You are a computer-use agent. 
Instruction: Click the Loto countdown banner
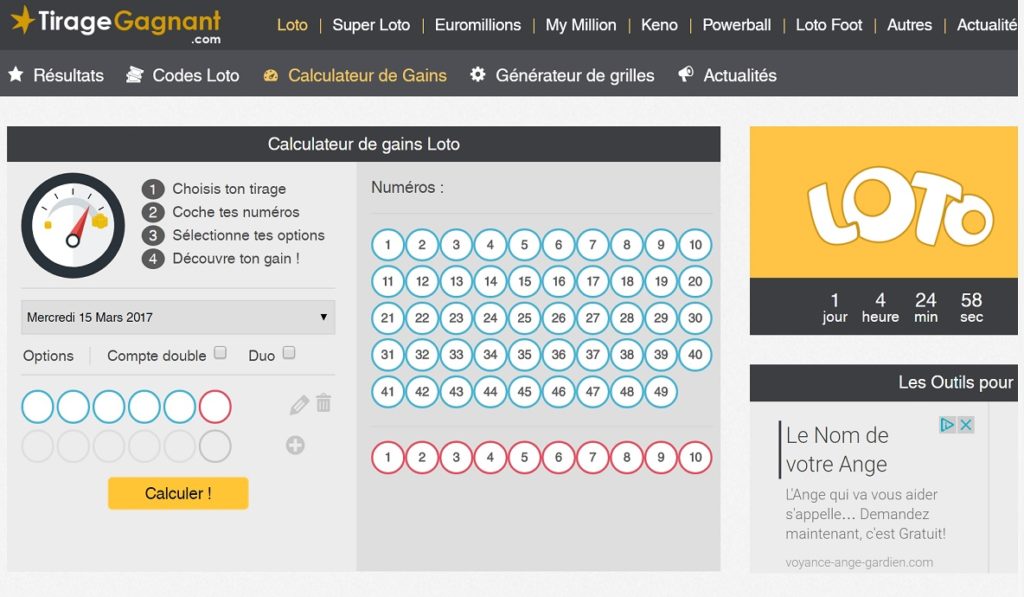pyautogui.click(x=884, y=231)
